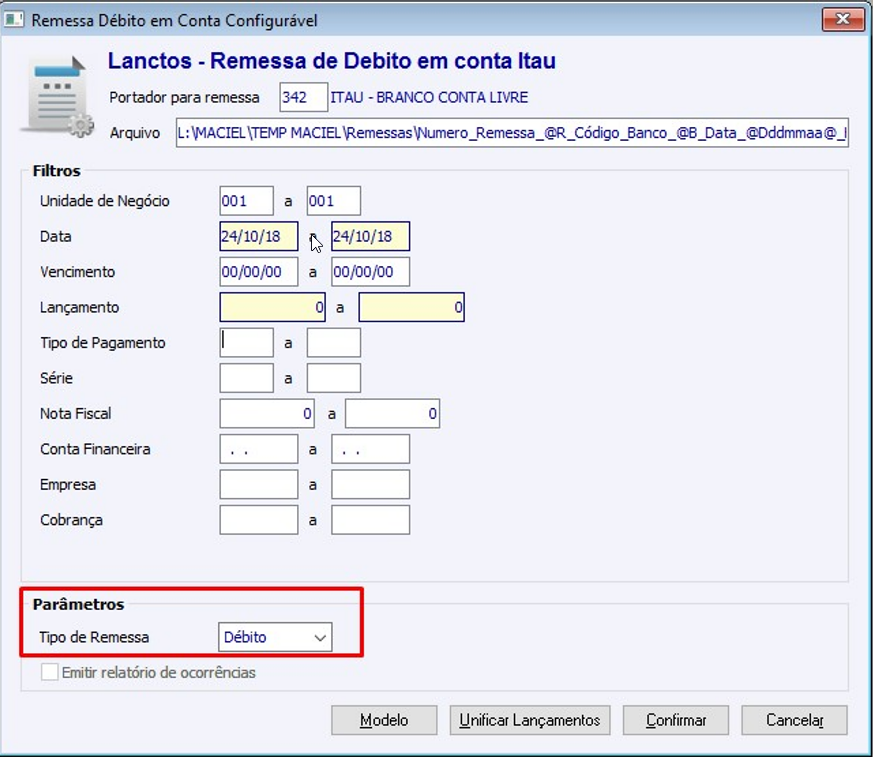Click the Tipo de Pagamento label
873x757 pixels.
[x=103, y=343]
